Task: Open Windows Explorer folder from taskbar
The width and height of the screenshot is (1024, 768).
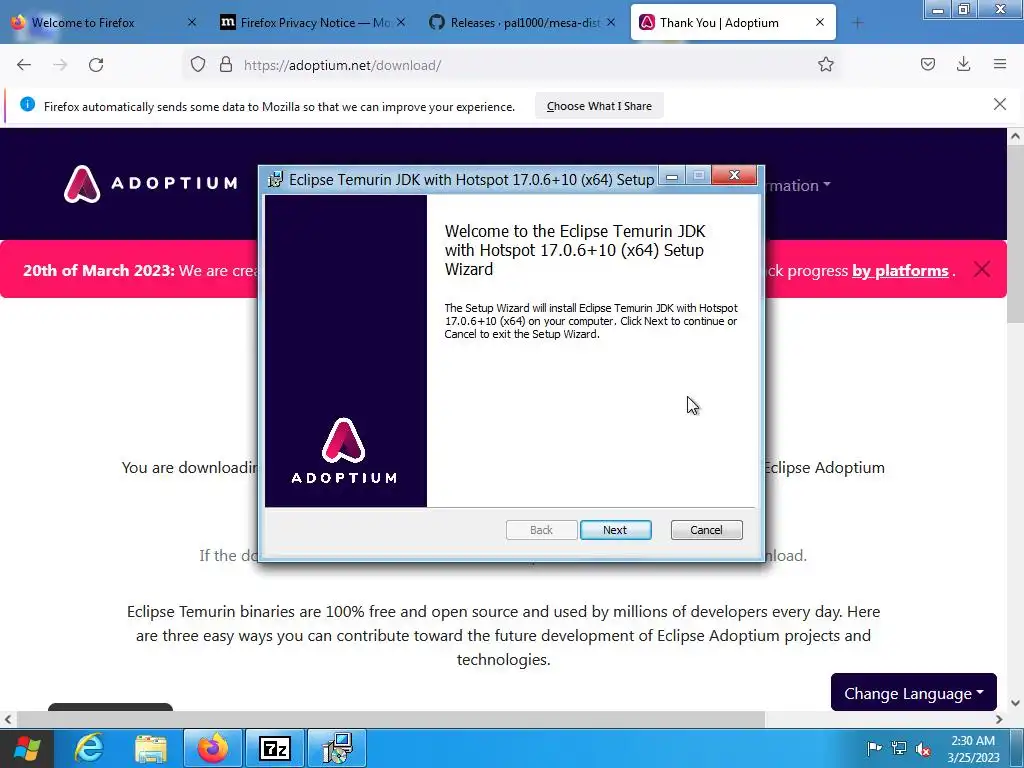Action: [x=151, y=748]
